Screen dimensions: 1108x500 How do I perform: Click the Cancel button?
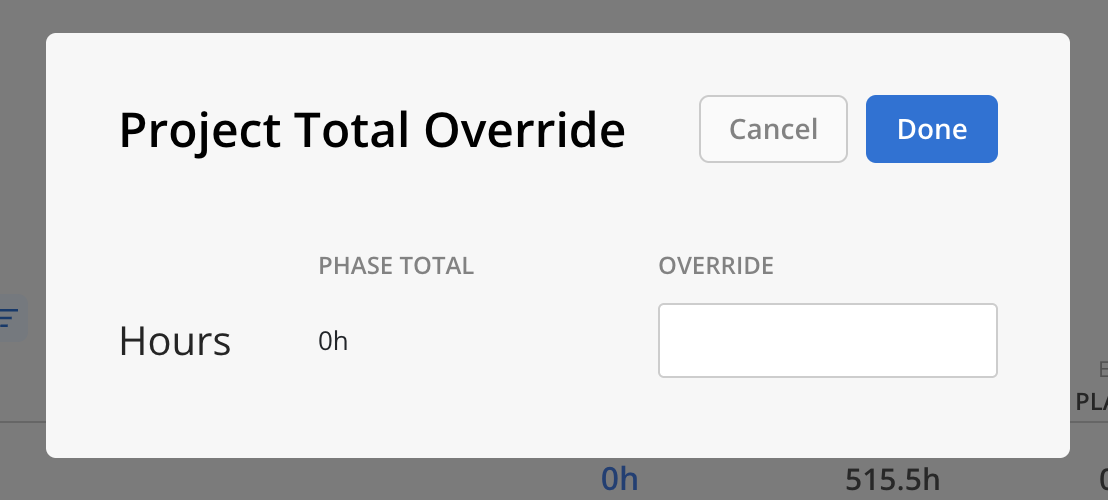[773, 129]
